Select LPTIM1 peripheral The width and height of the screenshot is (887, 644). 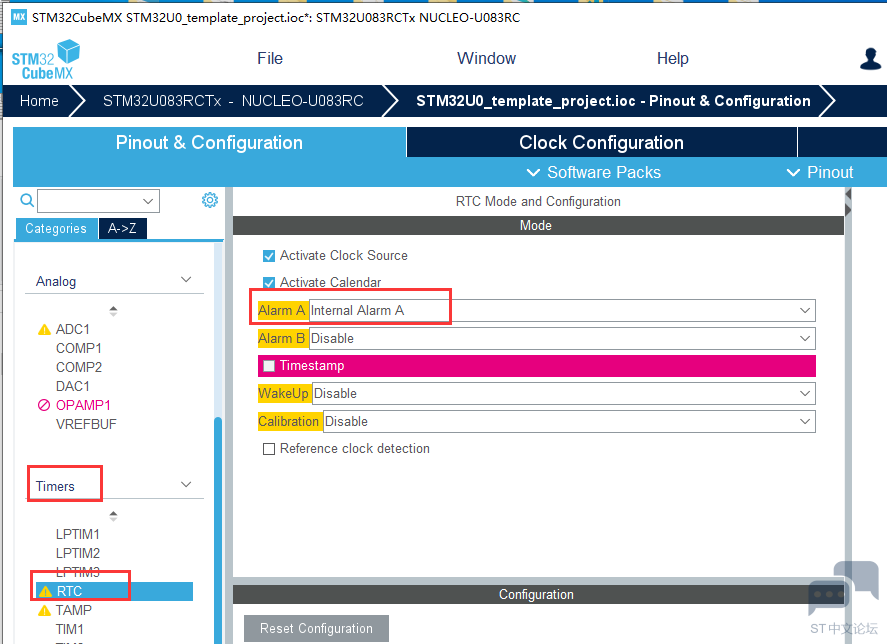77,534
